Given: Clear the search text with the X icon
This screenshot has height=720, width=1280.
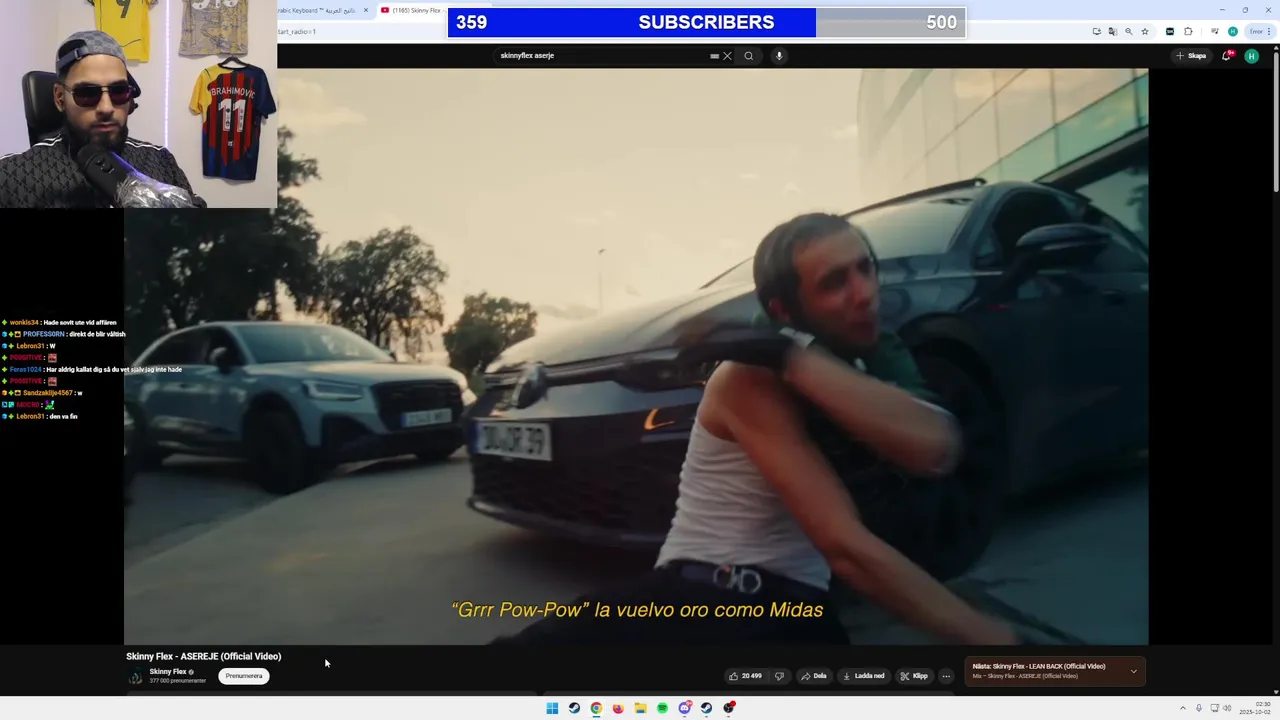Looking at the screenshot, I should [727, 56].
